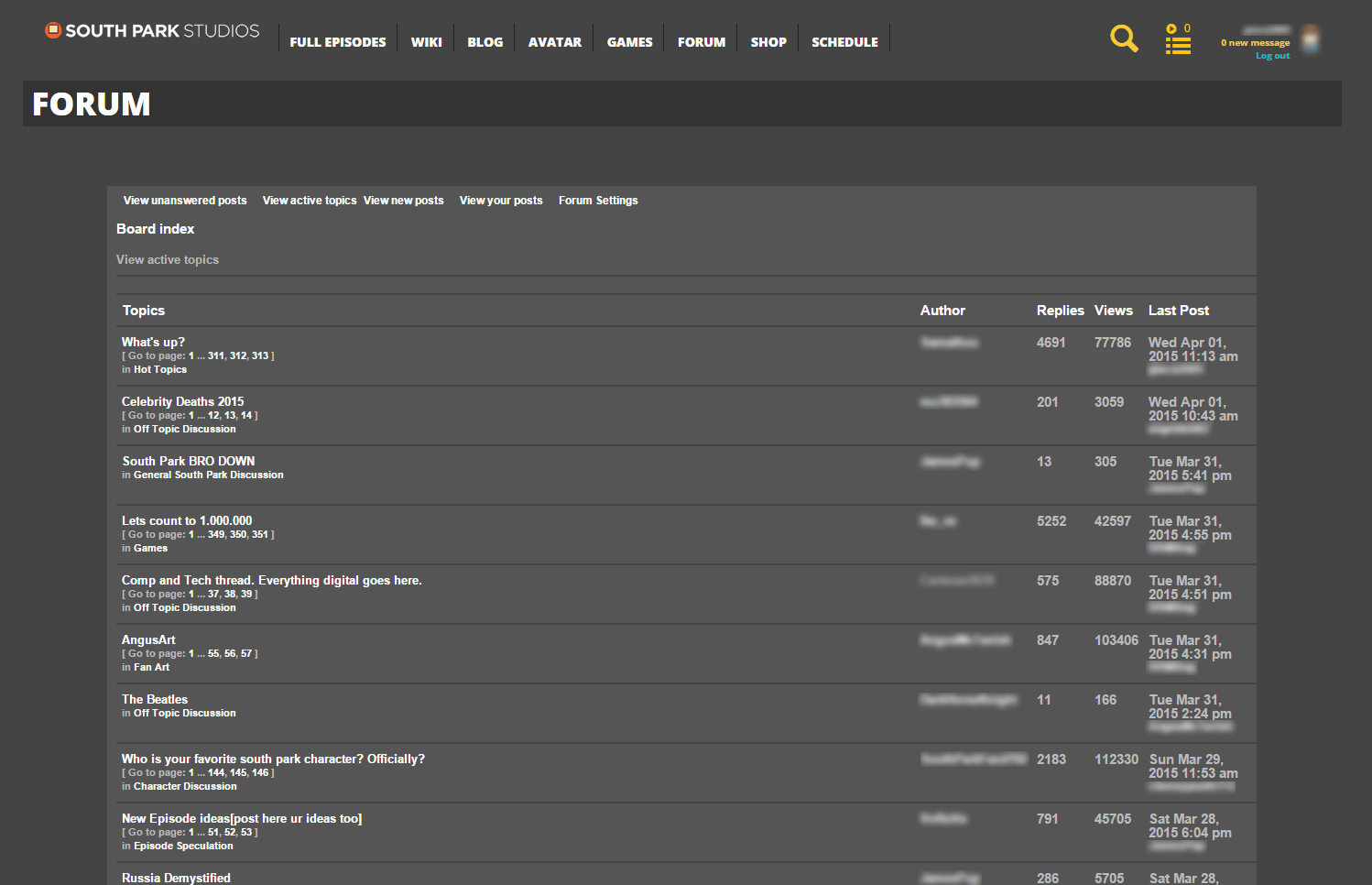This screenshot has height=885, width=1372.
Task: Click the Author column header
Action: (x=942, y=311)
